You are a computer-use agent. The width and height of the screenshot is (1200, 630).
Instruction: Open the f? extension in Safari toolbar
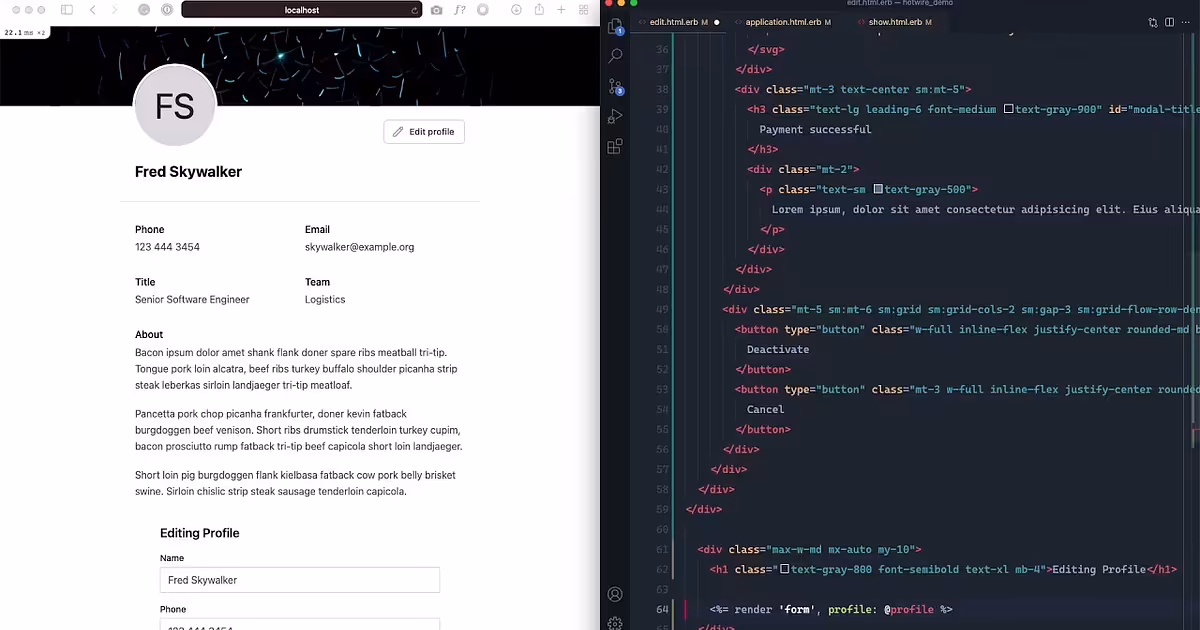click(x=460, y=10)
